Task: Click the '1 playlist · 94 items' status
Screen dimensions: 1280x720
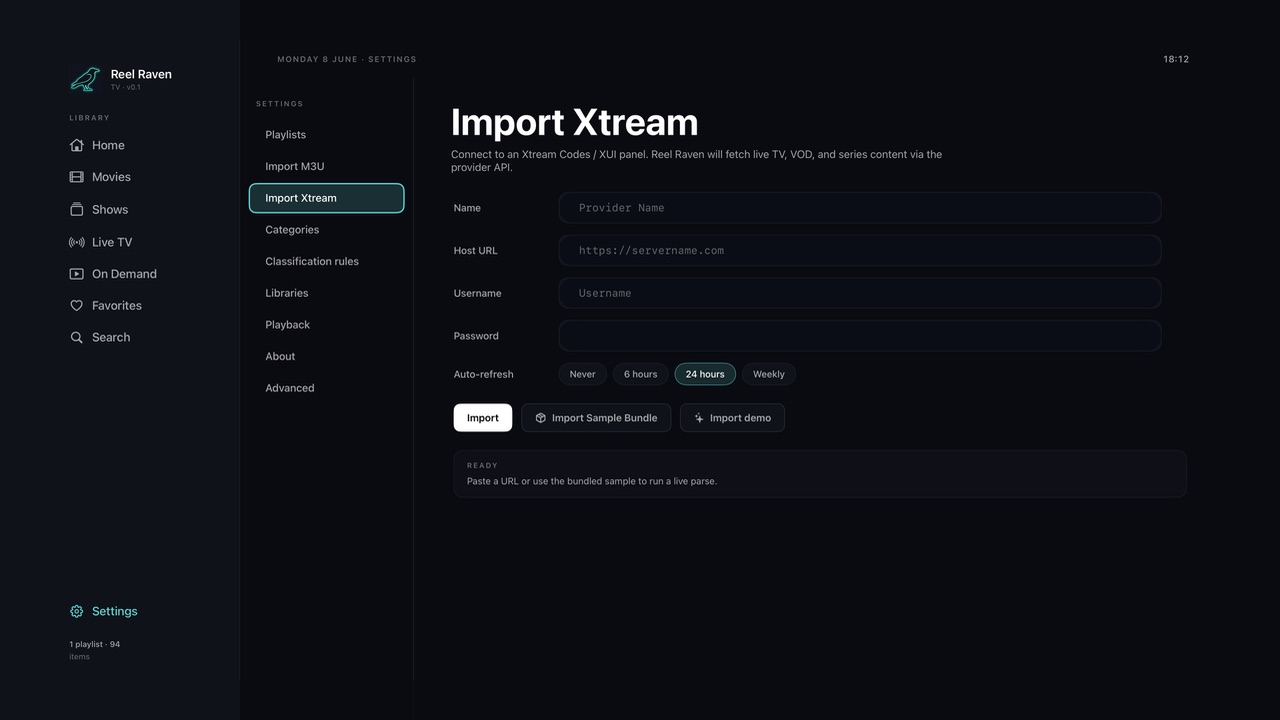Action: pos(95,650)
